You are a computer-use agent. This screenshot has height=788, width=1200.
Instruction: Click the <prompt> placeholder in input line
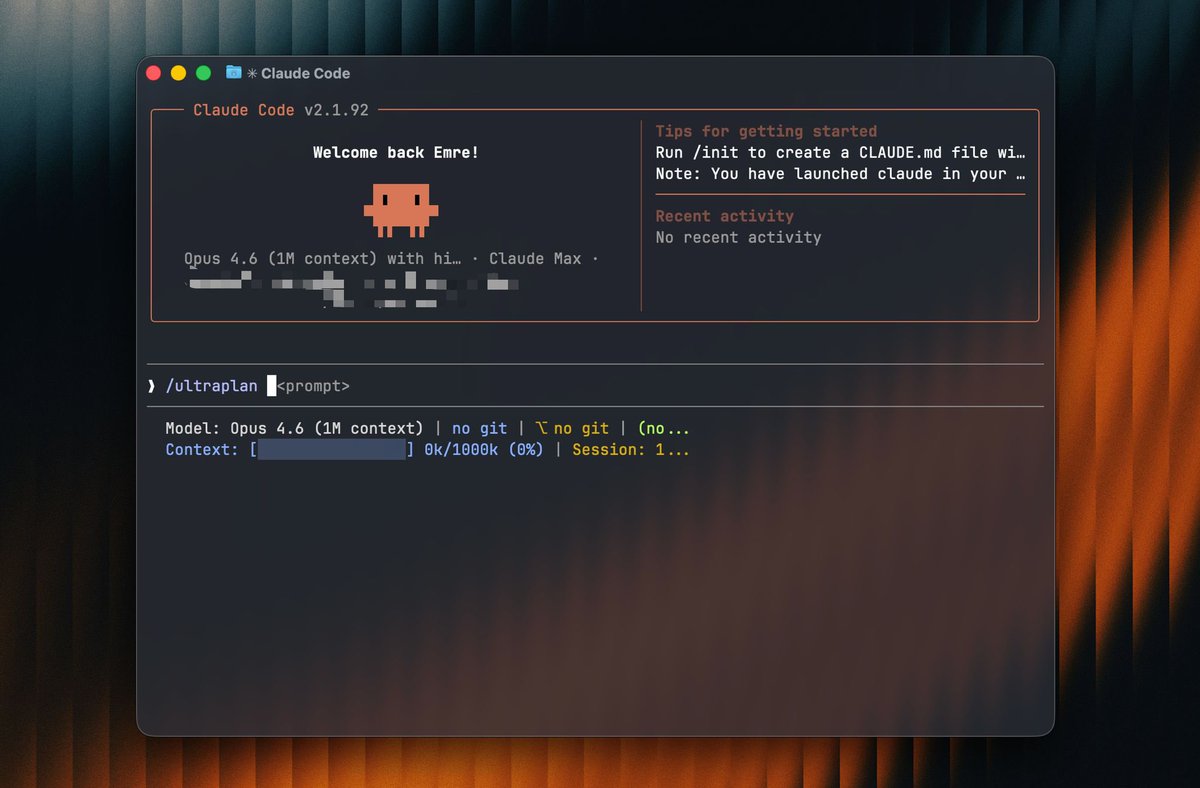(x=313, y=386)
